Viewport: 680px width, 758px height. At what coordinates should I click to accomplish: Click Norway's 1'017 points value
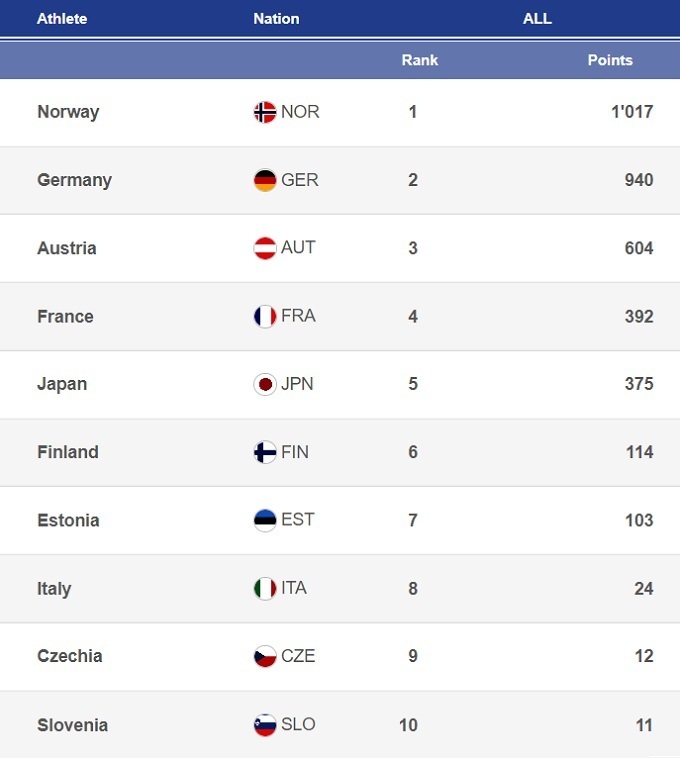pyautogui.click(x=632, y=112)
